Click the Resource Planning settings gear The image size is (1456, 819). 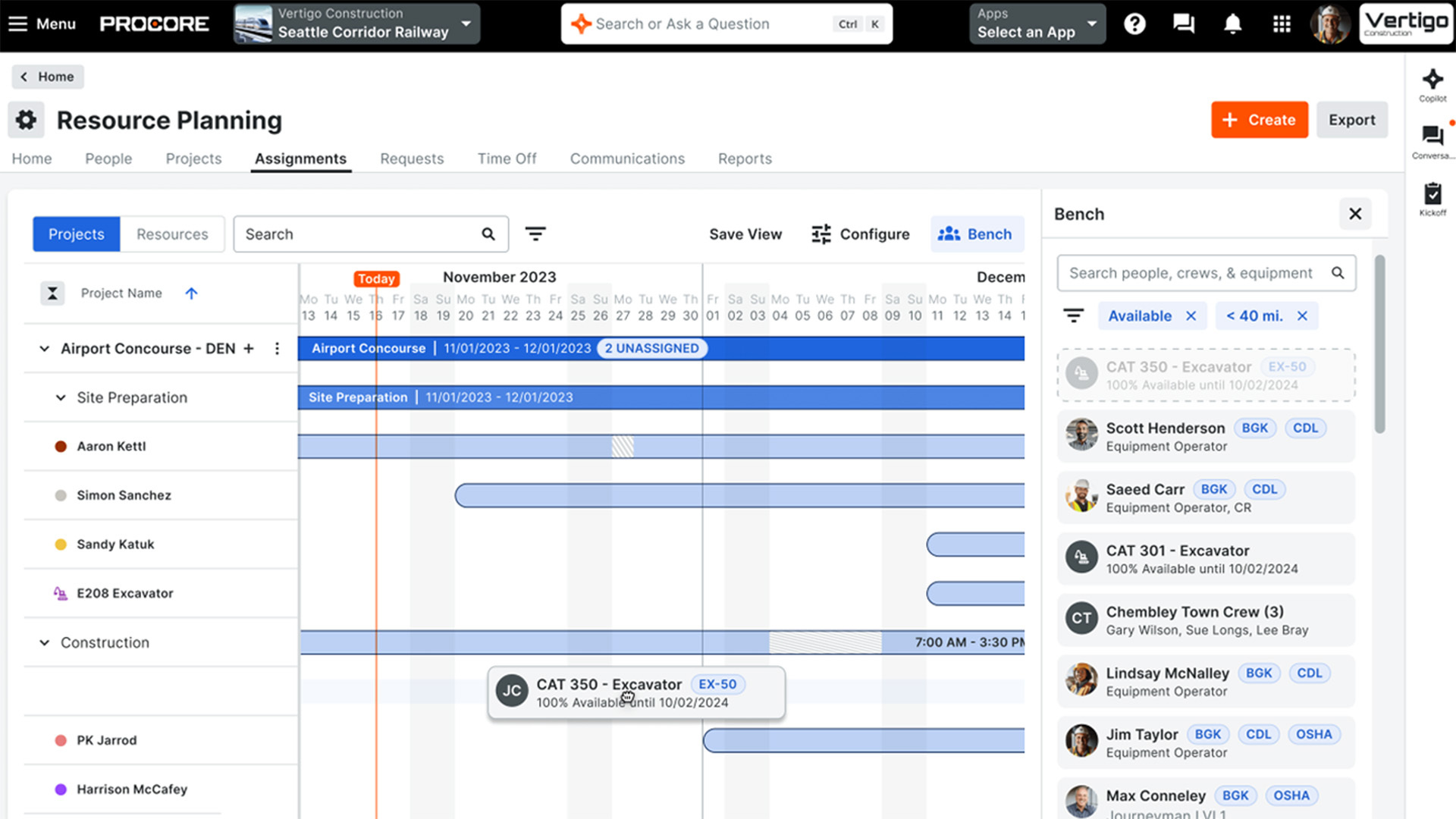[x=27, y=120]
